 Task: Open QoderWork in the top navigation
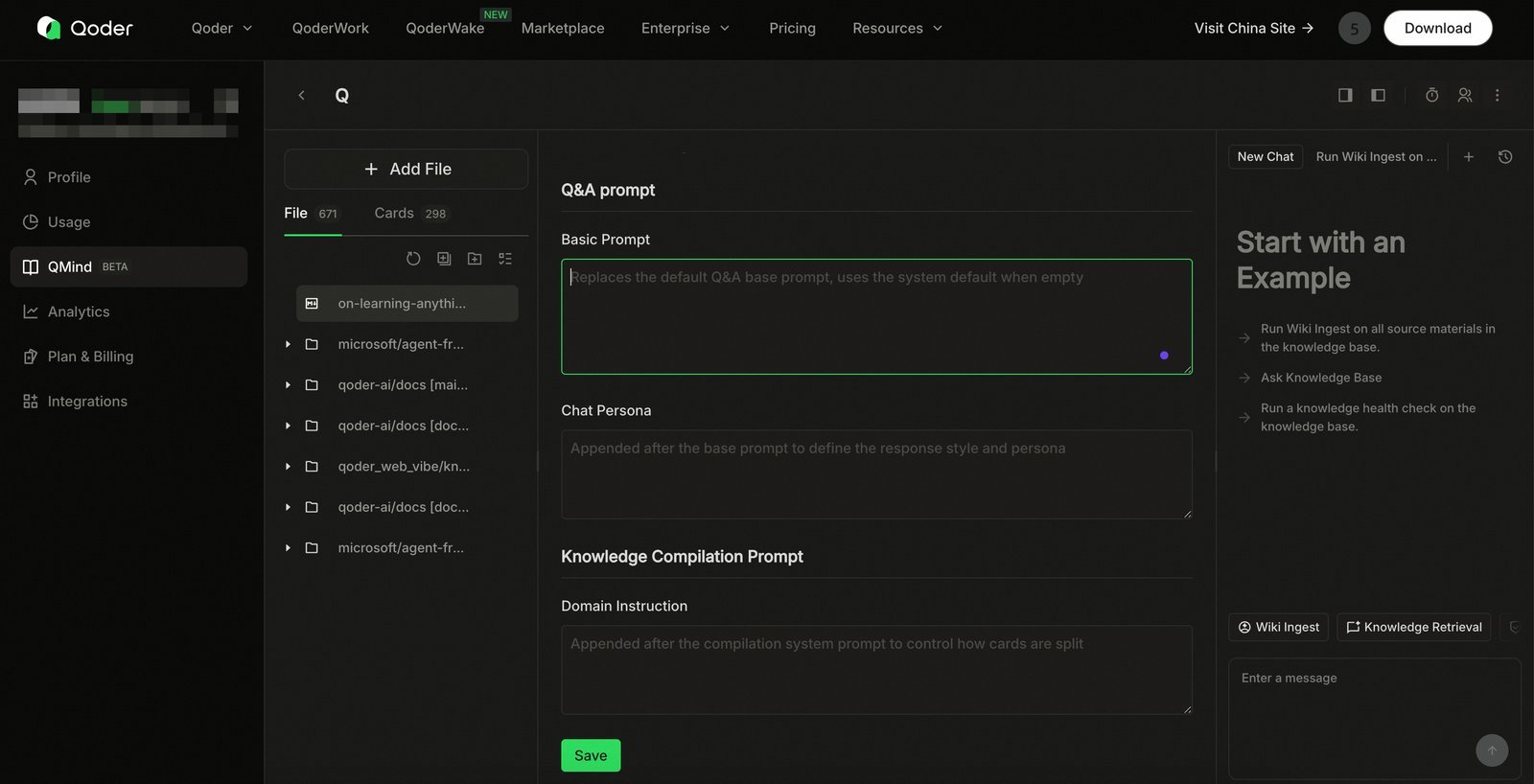(331, 28)
